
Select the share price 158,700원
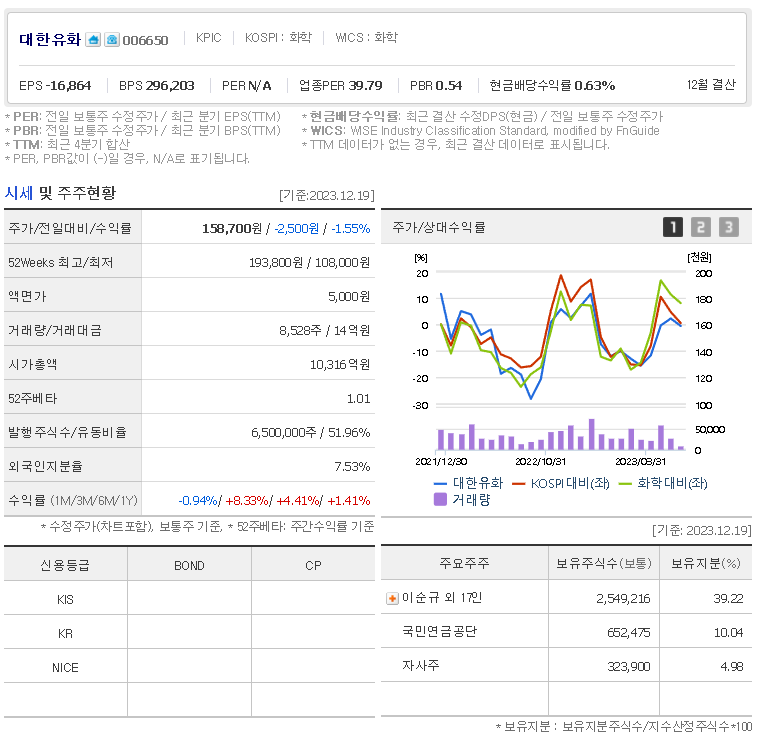coord(232,228)
